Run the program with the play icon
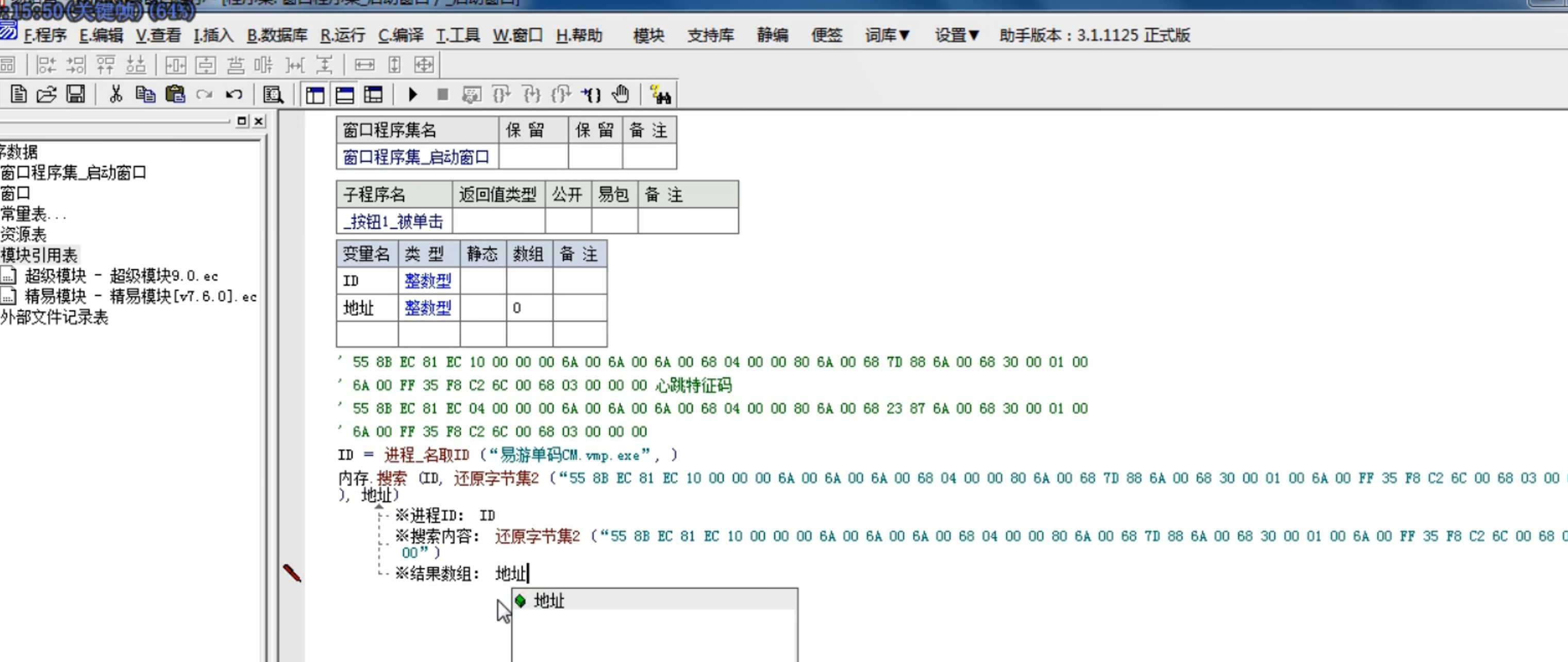The image size is (1568, 662). [x=413, y=95]
